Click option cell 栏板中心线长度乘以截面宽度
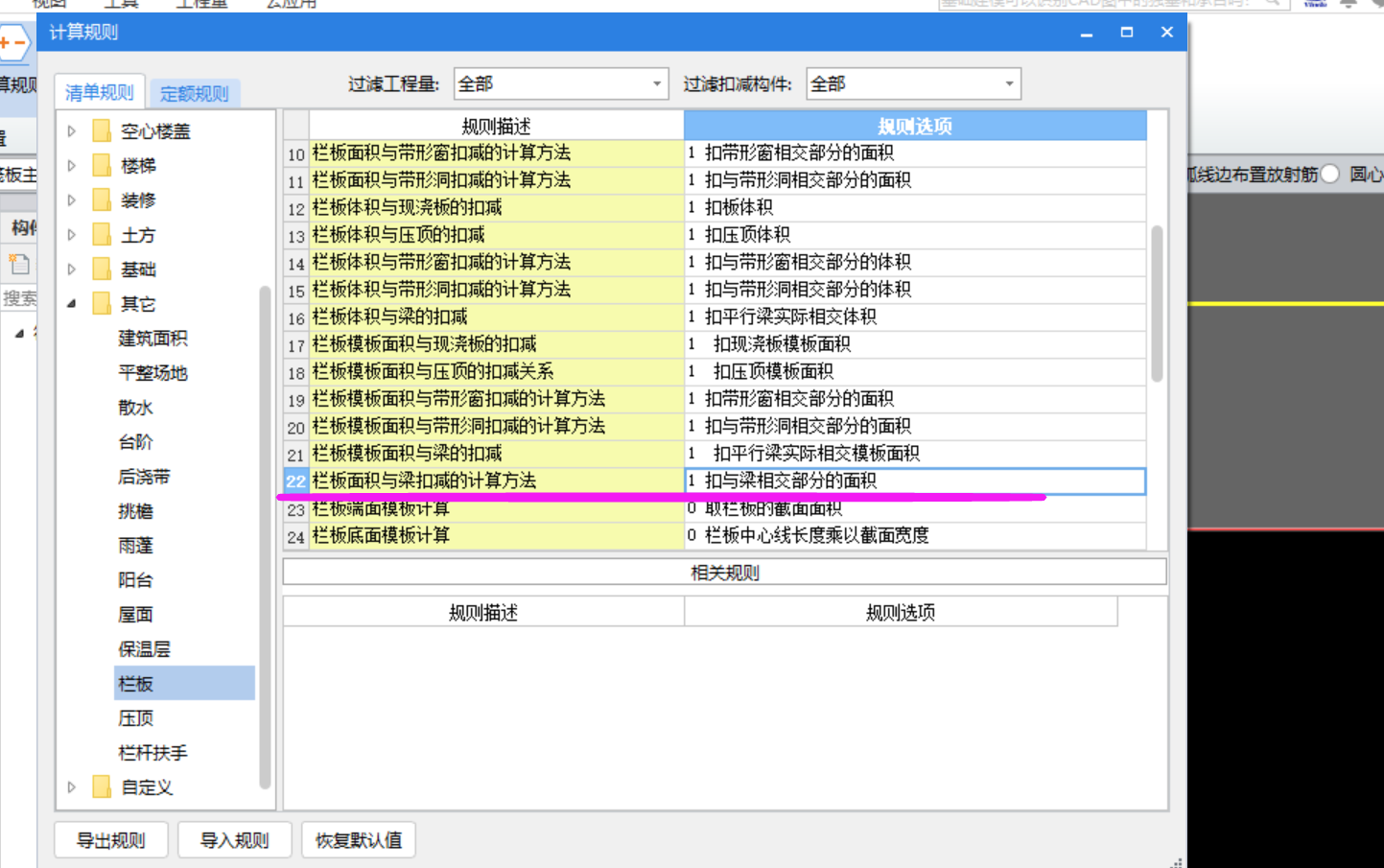This screenshot has width=1384, height=868. pyautogui.click(x=915, y=536)
